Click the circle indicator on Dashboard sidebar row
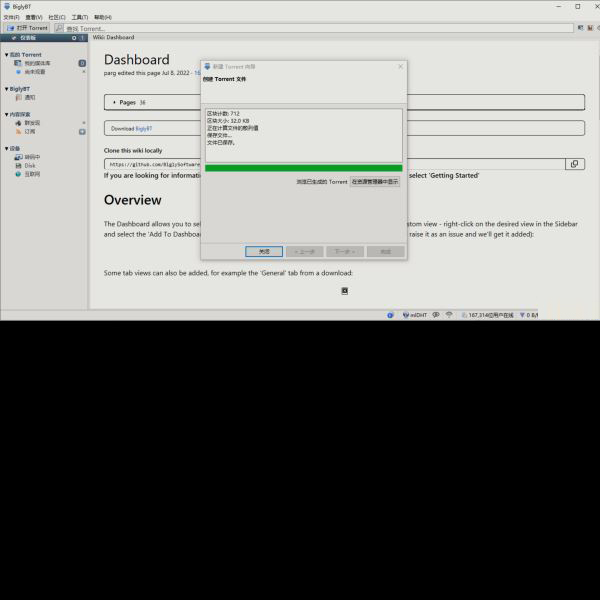 [x=74, y=38]
